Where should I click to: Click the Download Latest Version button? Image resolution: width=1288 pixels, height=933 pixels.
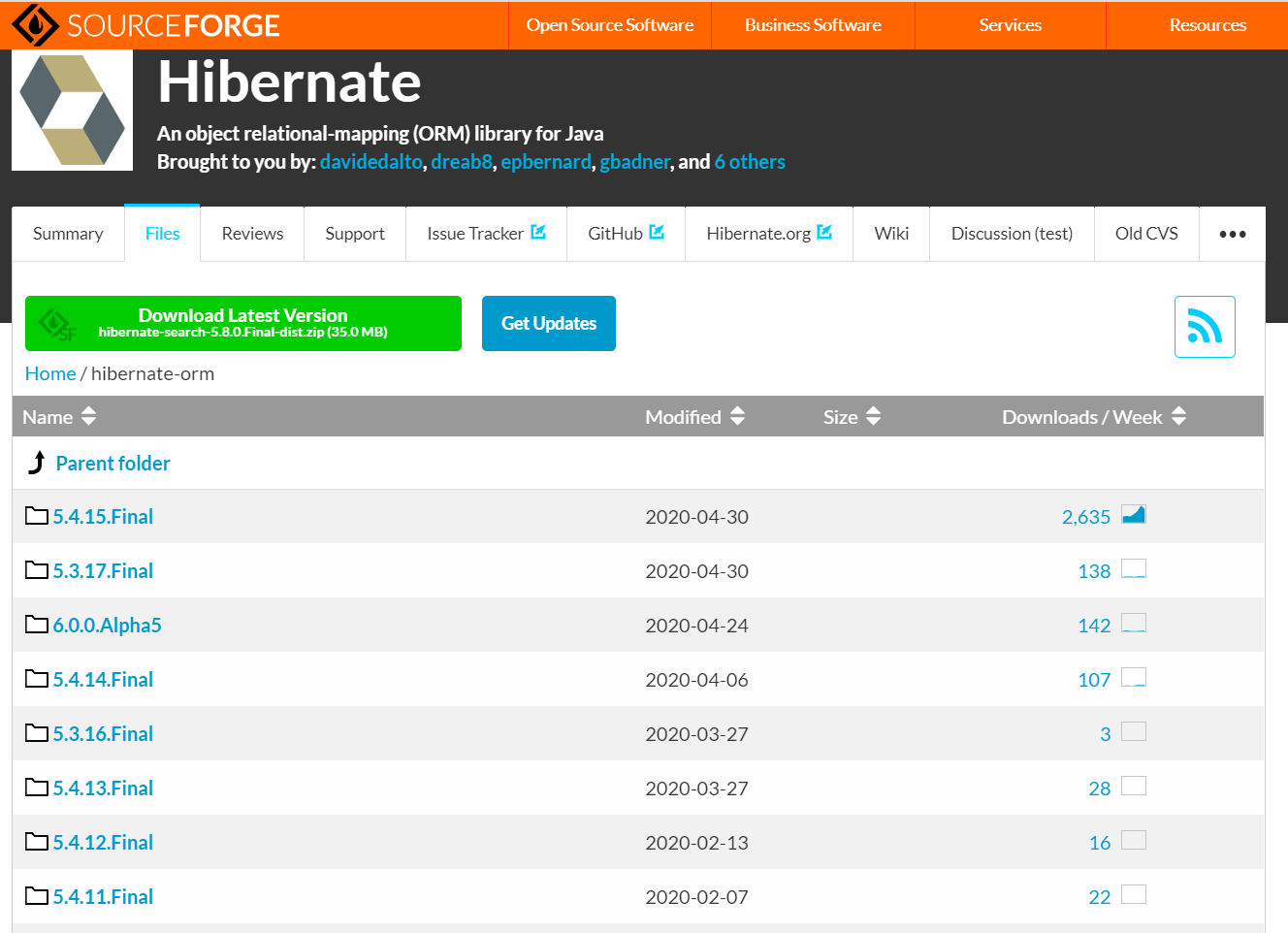[x=243, y=323]
